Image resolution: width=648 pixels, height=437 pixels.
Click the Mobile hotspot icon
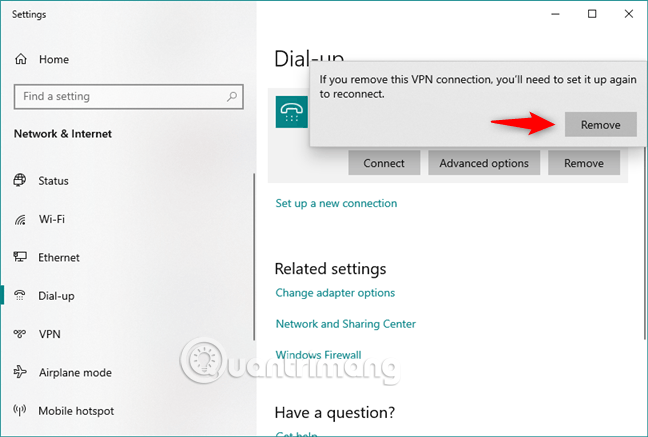tap(19, 410)
